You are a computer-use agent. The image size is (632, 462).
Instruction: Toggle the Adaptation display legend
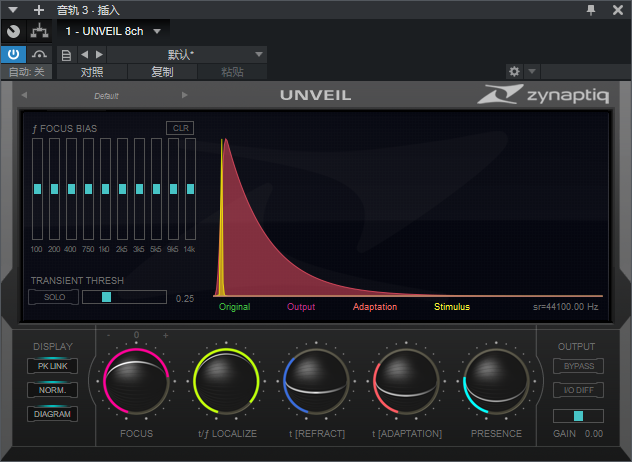click(375, 307)
